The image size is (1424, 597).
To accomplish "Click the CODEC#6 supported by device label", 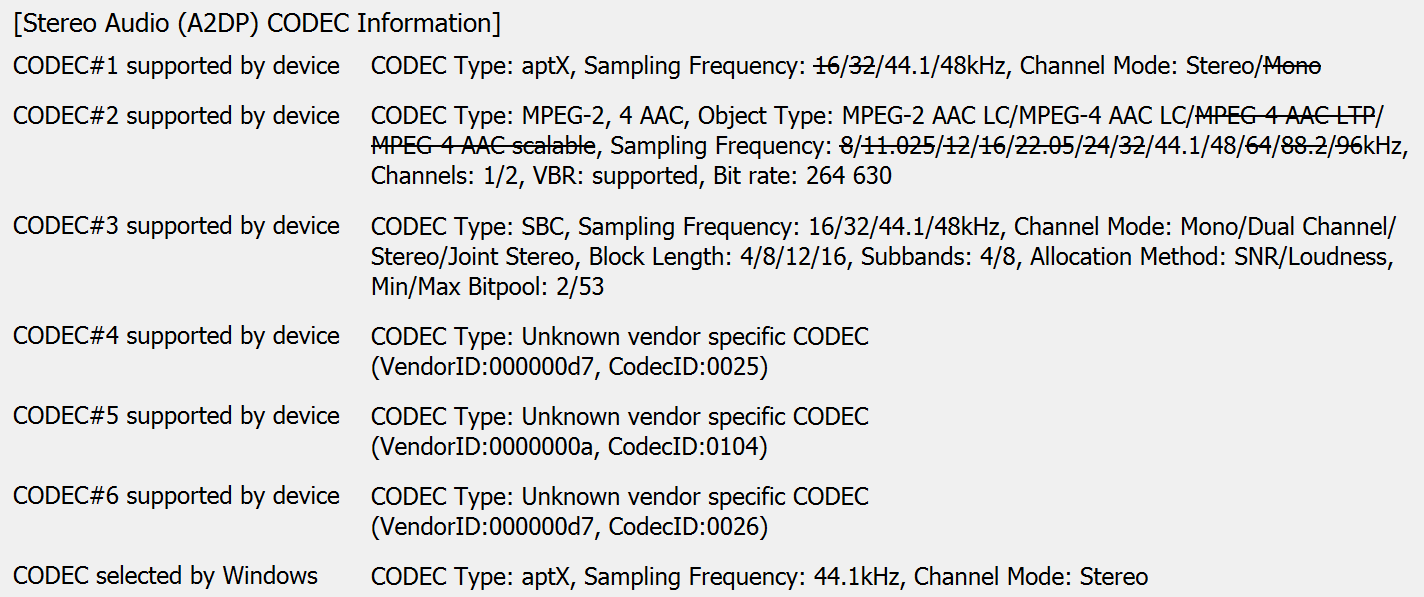I will tap(176, 496).
